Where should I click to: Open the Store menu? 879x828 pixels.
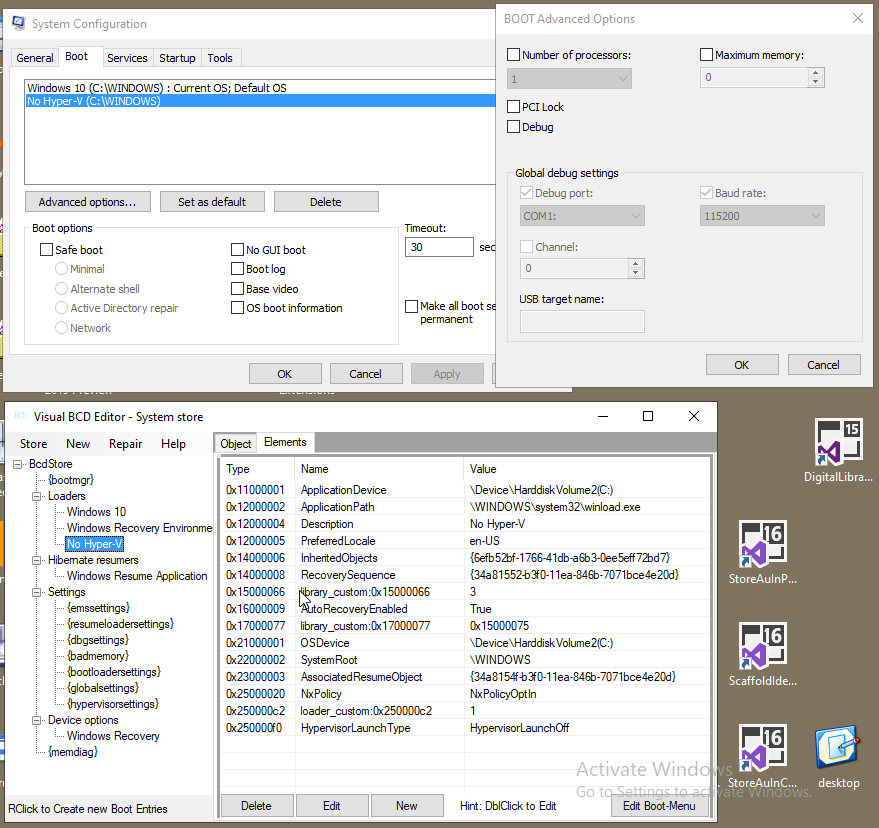point(34,443)
